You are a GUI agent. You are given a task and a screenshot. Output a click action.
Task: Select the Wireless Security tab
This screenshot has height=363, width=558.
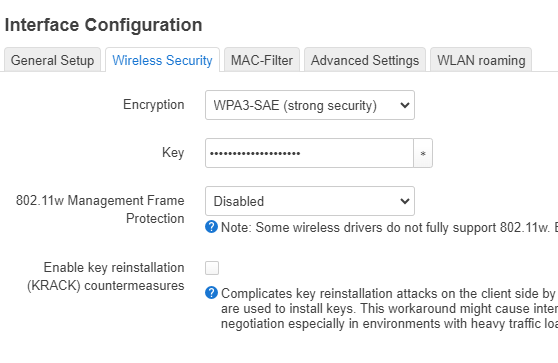click(x=162, y=60)
